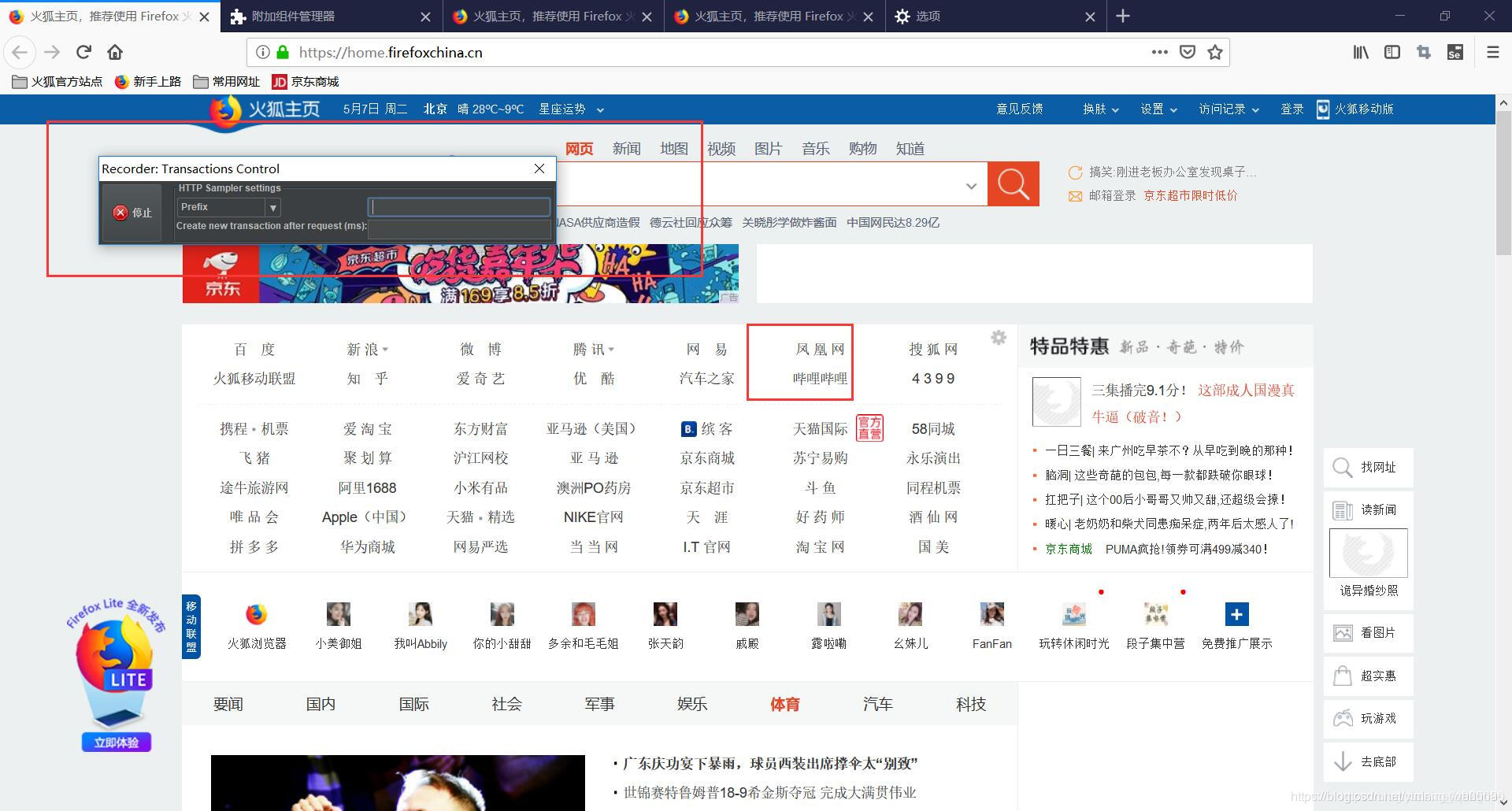Screen dimensions: 1512x811
Task: View site information icon in address bar
Action: [x=262, y=52]
